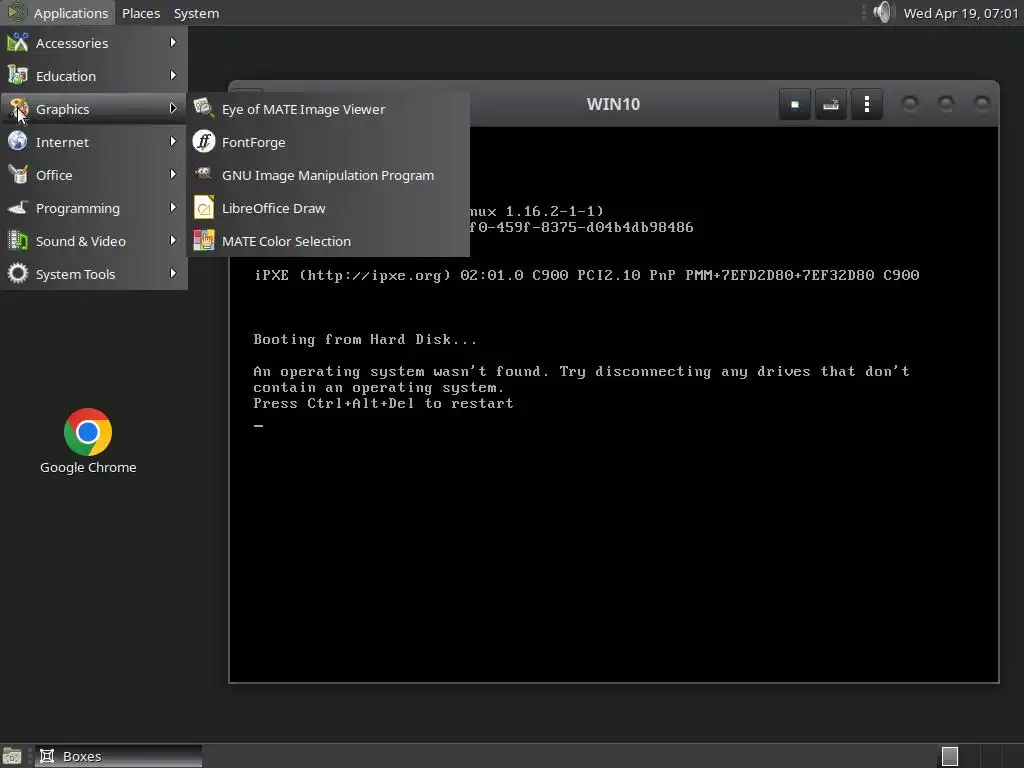
Task: Expand the Programming submenu arrow
Action: (173, 207)
